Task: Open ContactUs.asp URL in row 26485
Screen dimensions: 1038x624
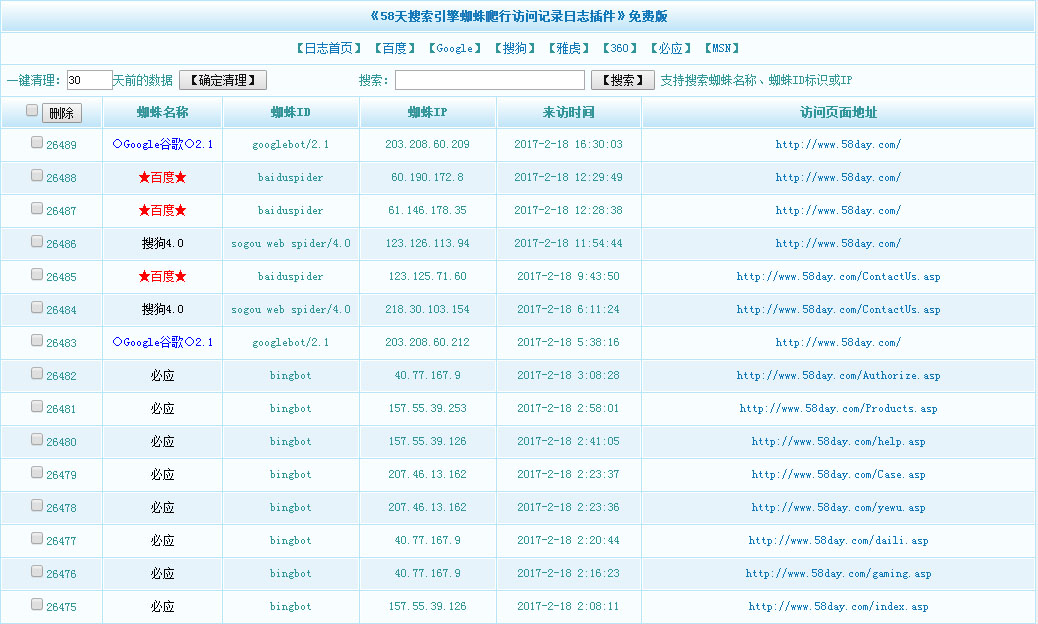Action: pos(838,276)
